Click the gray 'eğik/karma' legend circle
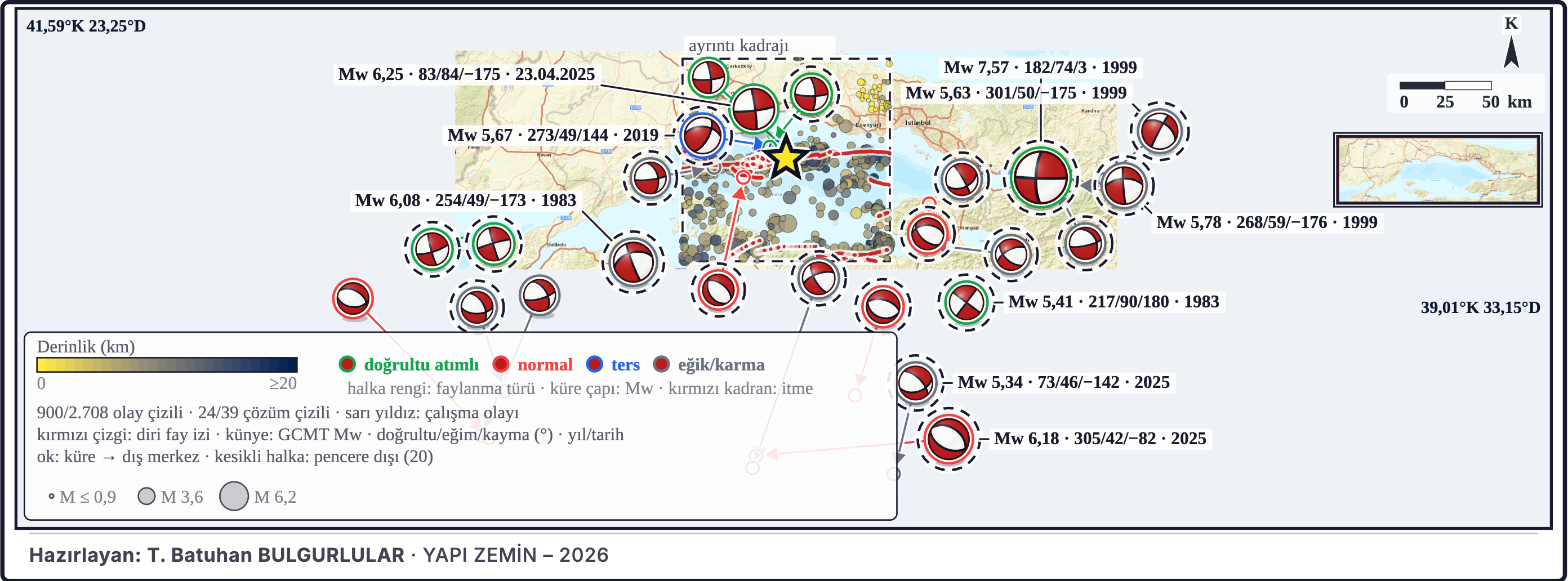Screen dimensions: 1568x581 [x=661, y=364]
